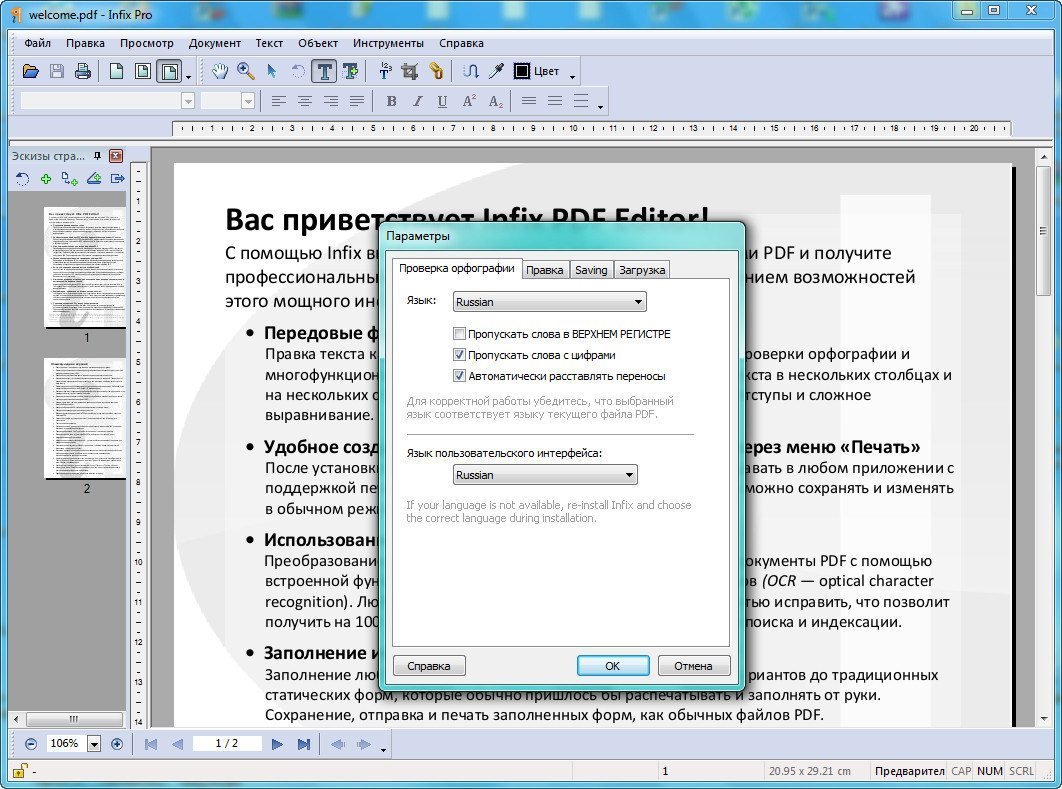Viewport: 1062px width, 789px height.
Task: Pick the Eyedropper tool
Action: (496, 71)
